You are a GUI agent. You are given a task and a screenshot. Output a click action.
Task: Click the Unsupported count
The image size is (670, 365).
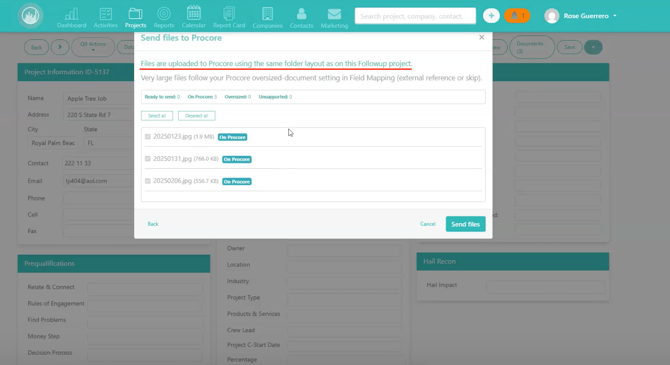tap(275, 97)
